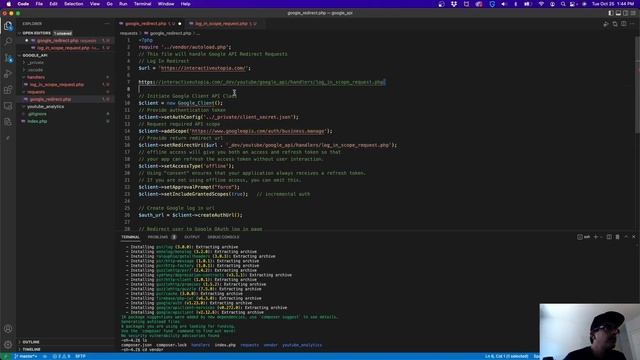Toggle the primary side bar layout icon
The height and width of the screenshot is (360, 640).
point(611,13)
